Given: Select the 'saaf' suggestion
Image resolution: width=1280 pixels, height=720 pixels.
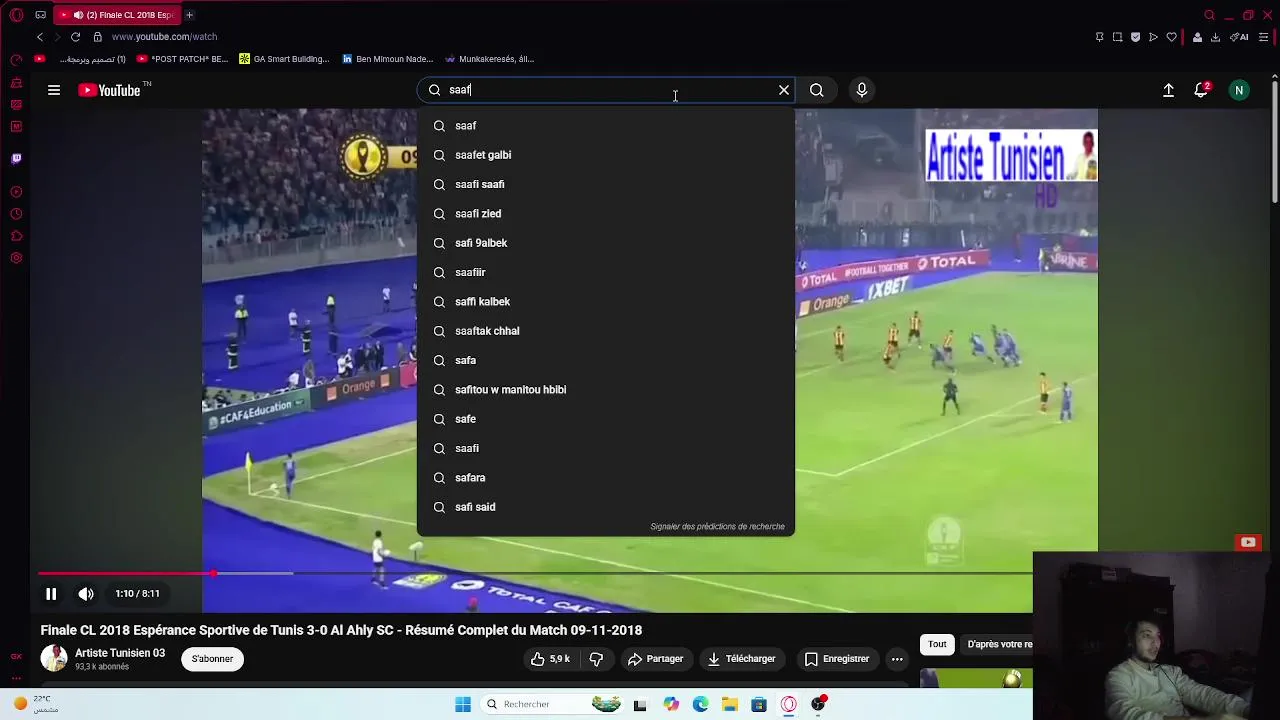Looking at the screenshot, I should [x=606, y=126].
